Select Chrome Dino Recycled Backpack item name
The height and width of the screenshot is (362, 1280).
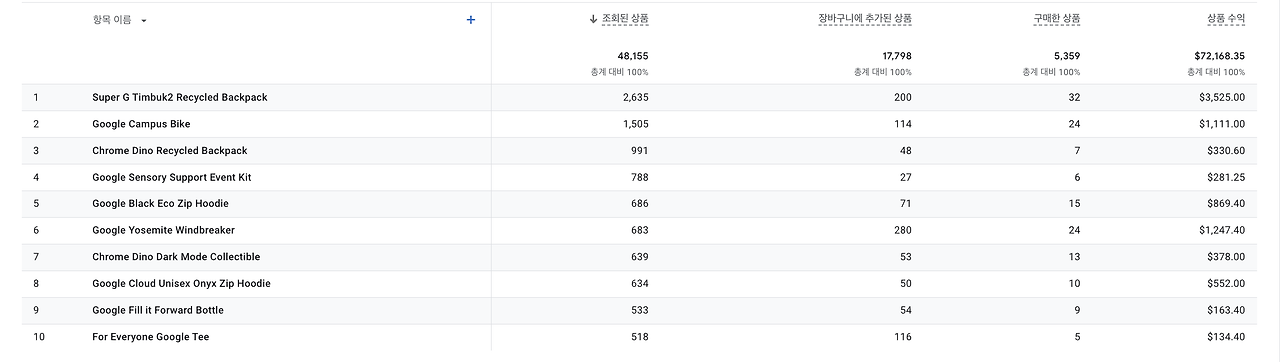170,151
